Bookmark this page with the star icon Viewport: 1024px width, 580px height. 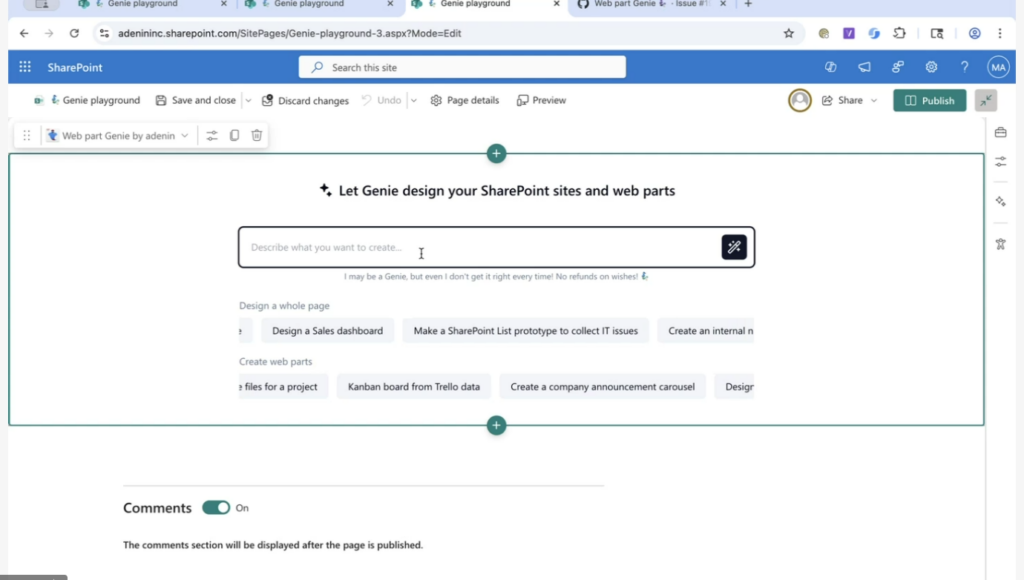click(788, 33)
